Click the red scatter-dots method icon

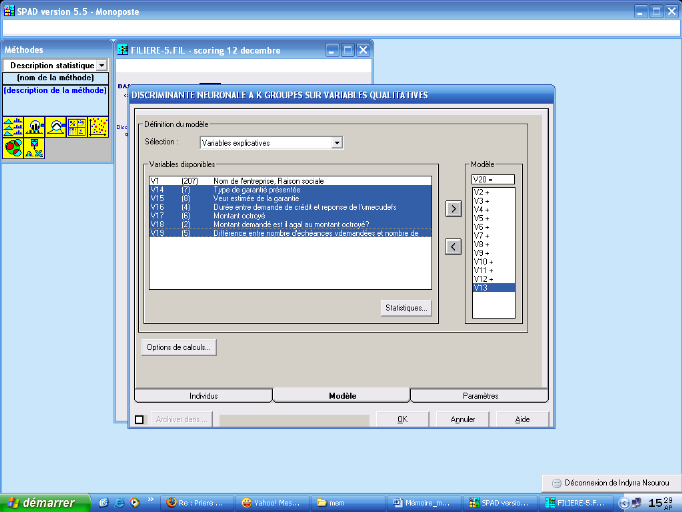pos(98,127)
